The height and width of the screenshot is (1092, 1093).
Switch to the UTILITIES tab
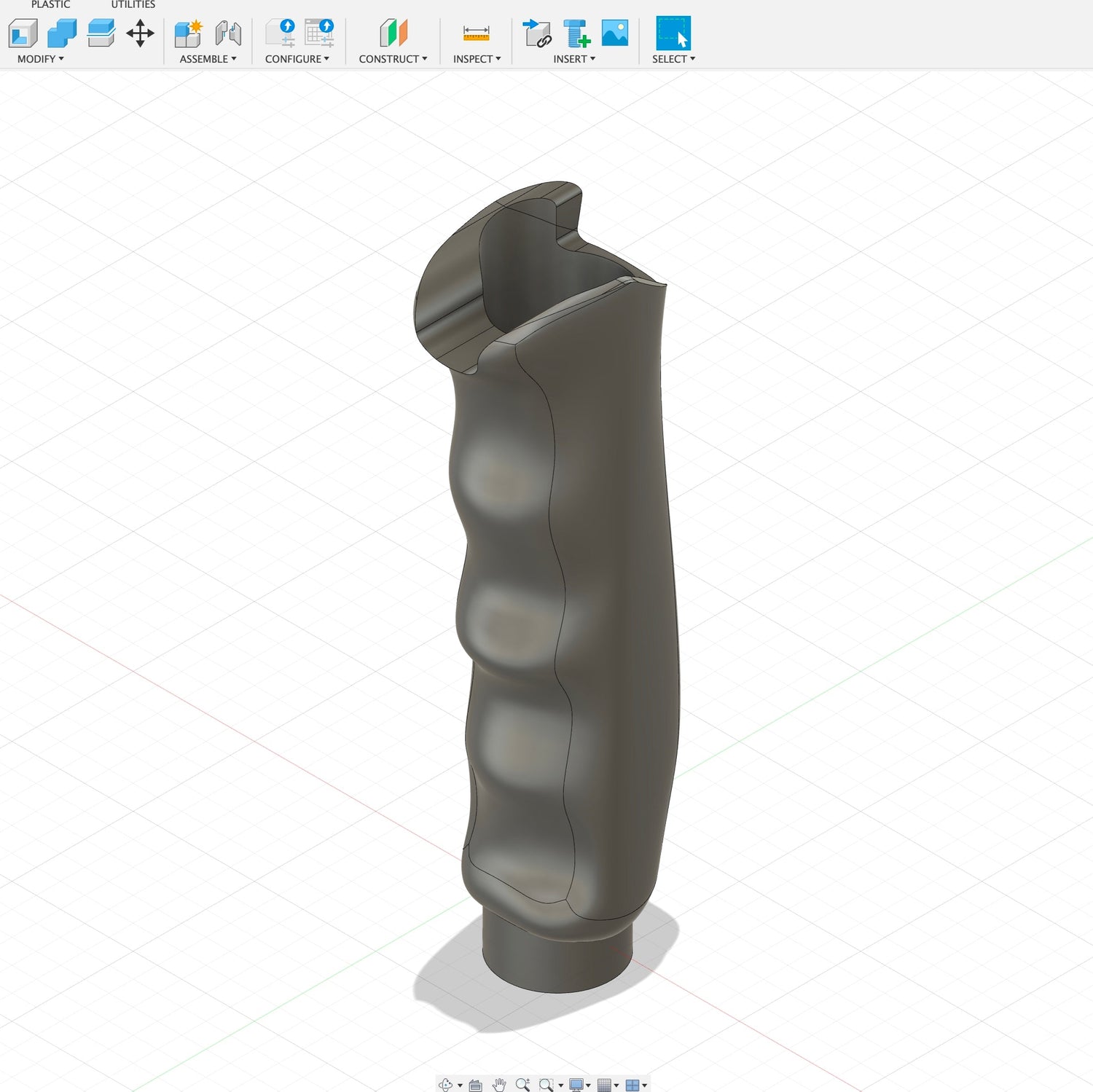[x=133, y=4]
